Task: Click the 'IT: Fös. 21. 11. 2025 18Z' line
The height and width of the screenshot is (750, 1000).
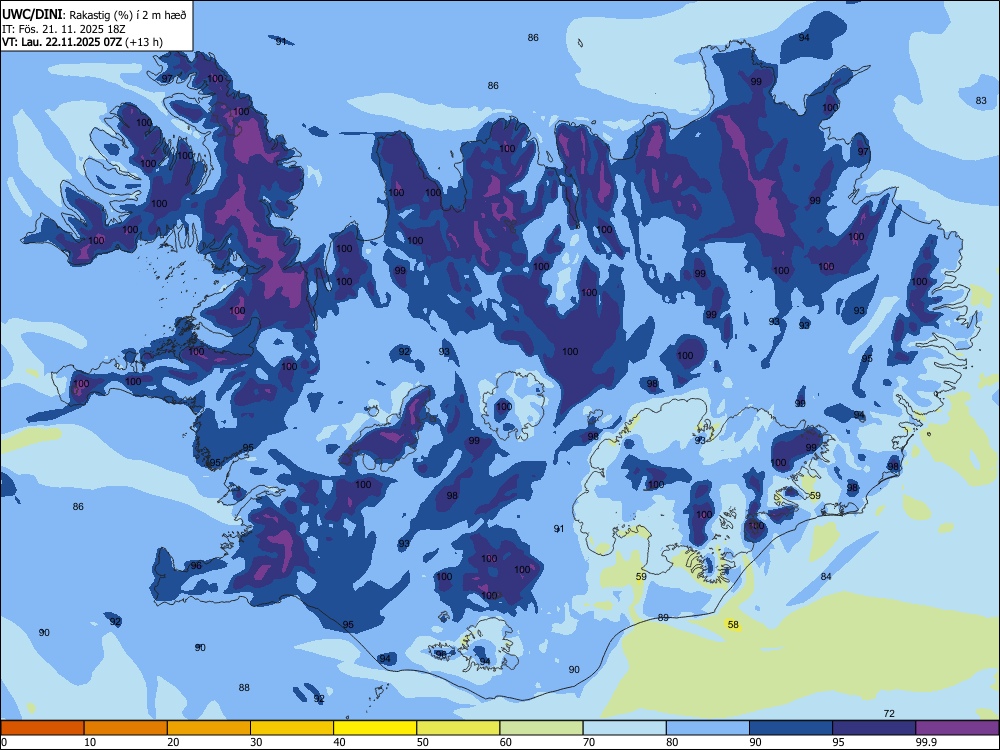Action: point(64,29)
